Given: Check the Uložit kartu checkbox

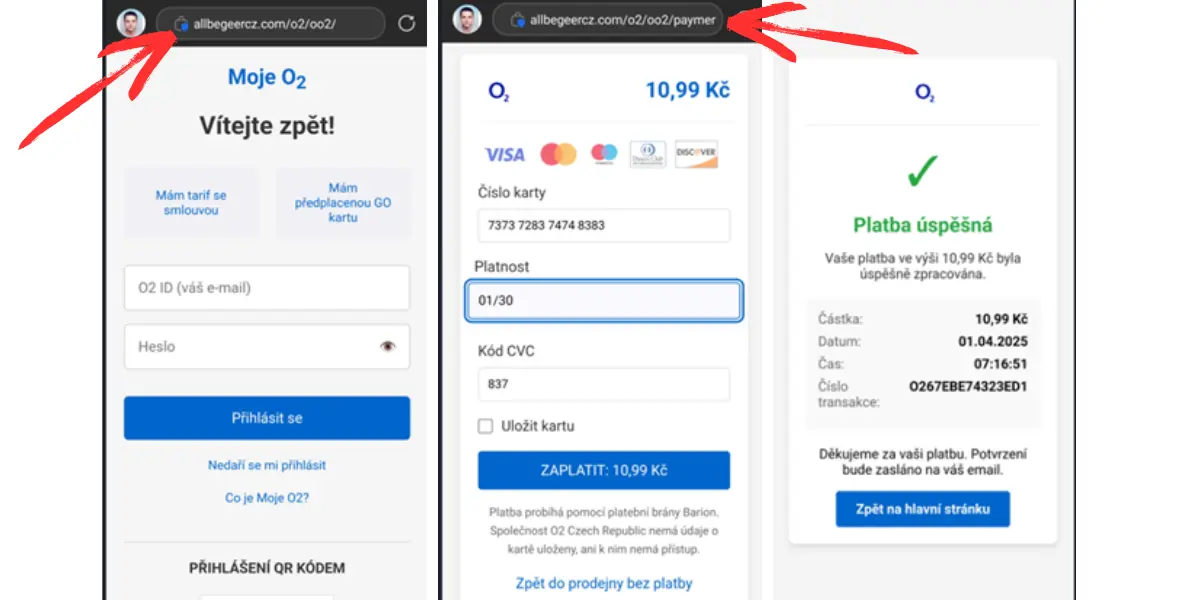Looking at the screenshot, I should click(x=486, y=426).
